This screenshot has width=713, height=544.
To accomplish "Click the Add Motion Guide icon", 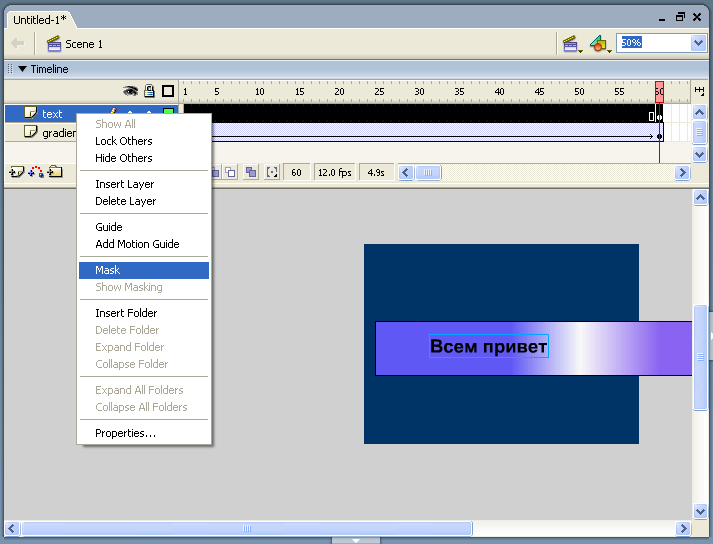I will (x=35, y=172).
